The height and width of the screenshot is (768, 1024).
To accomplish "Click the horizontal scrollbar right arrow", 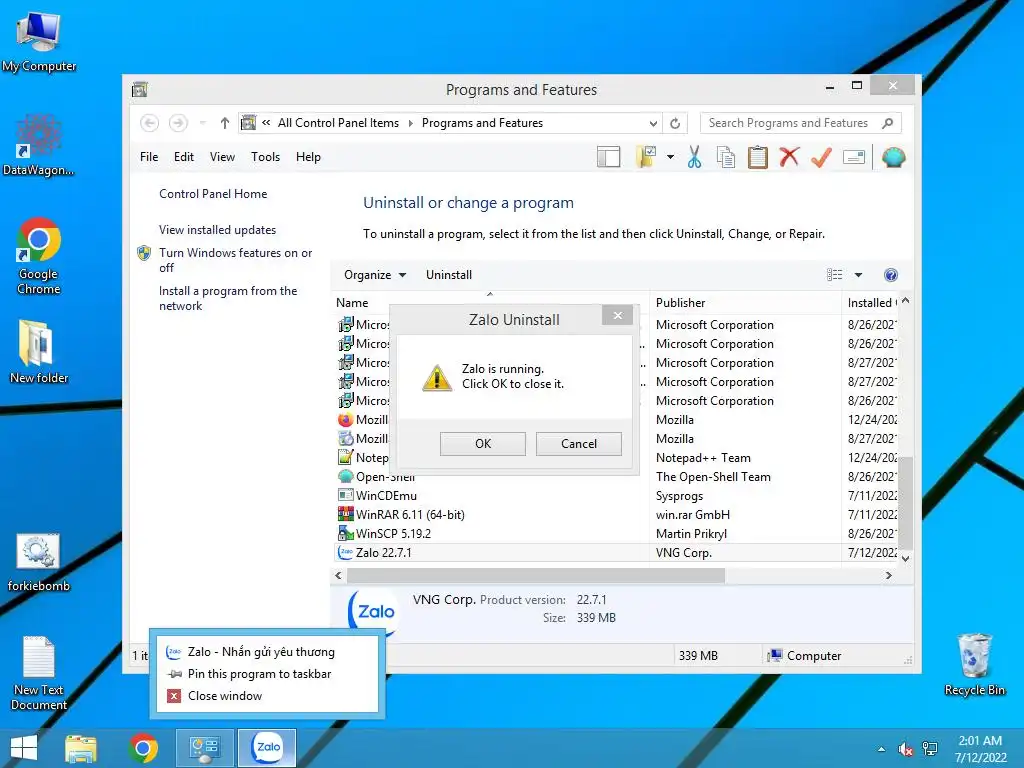I will pyautogui.click(x=889, y=575).
